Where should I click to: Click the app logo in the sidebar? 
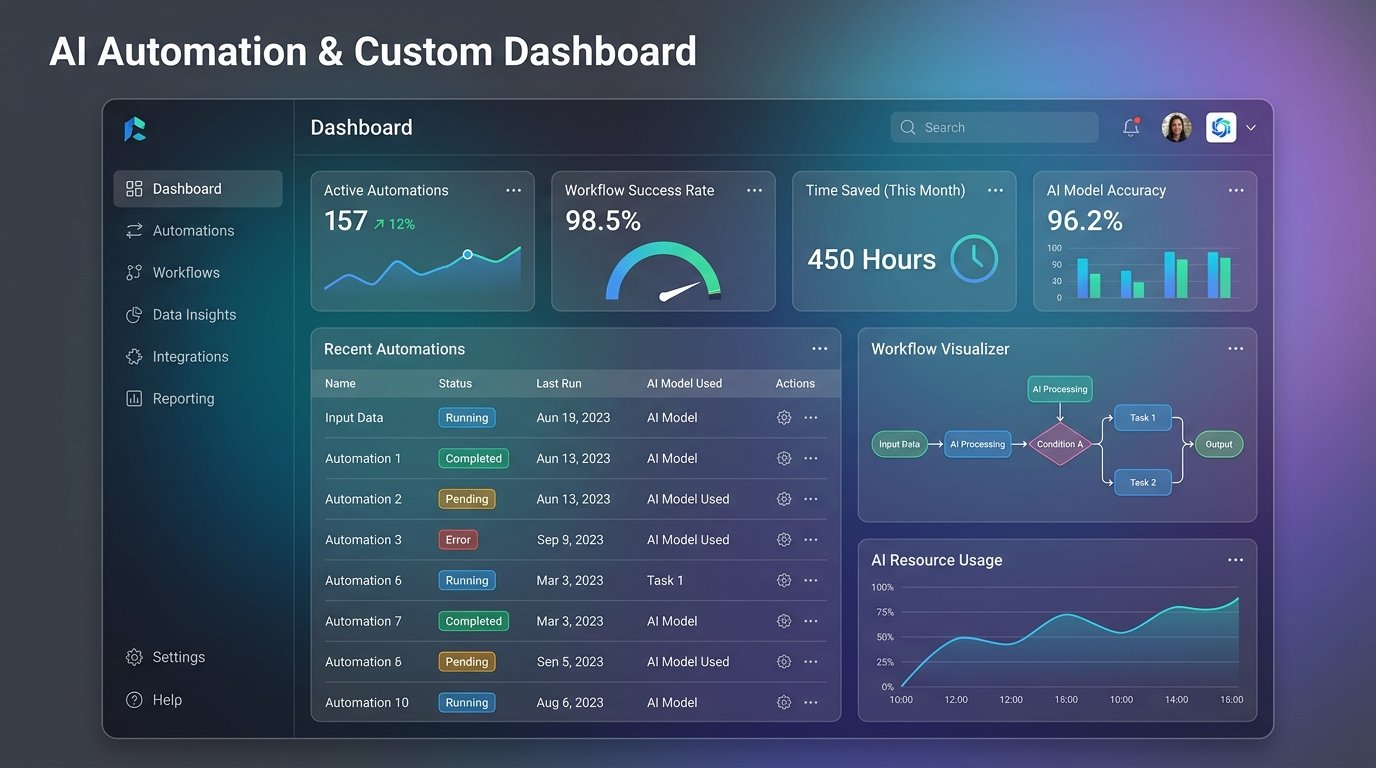[x=135, y=128]
